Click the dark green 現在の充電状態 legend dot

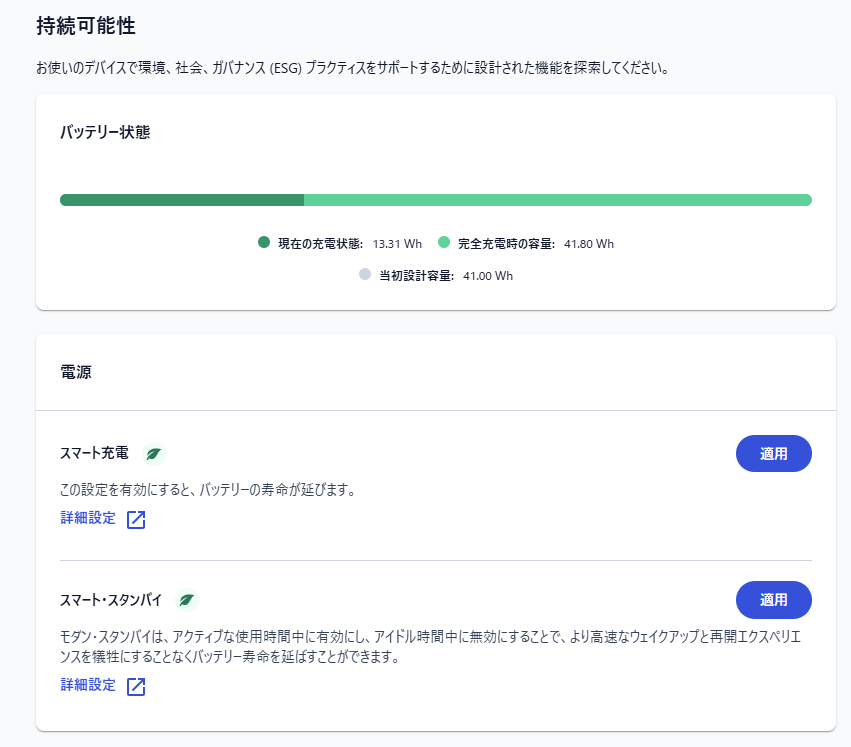[x=264, y=242]
